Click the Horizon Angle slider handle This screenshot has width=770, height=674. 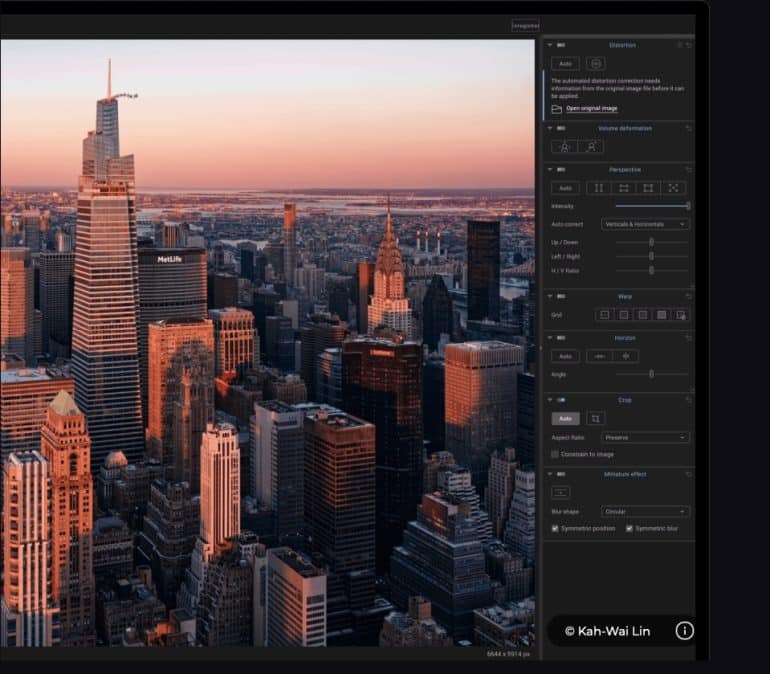tap(652, 373)
